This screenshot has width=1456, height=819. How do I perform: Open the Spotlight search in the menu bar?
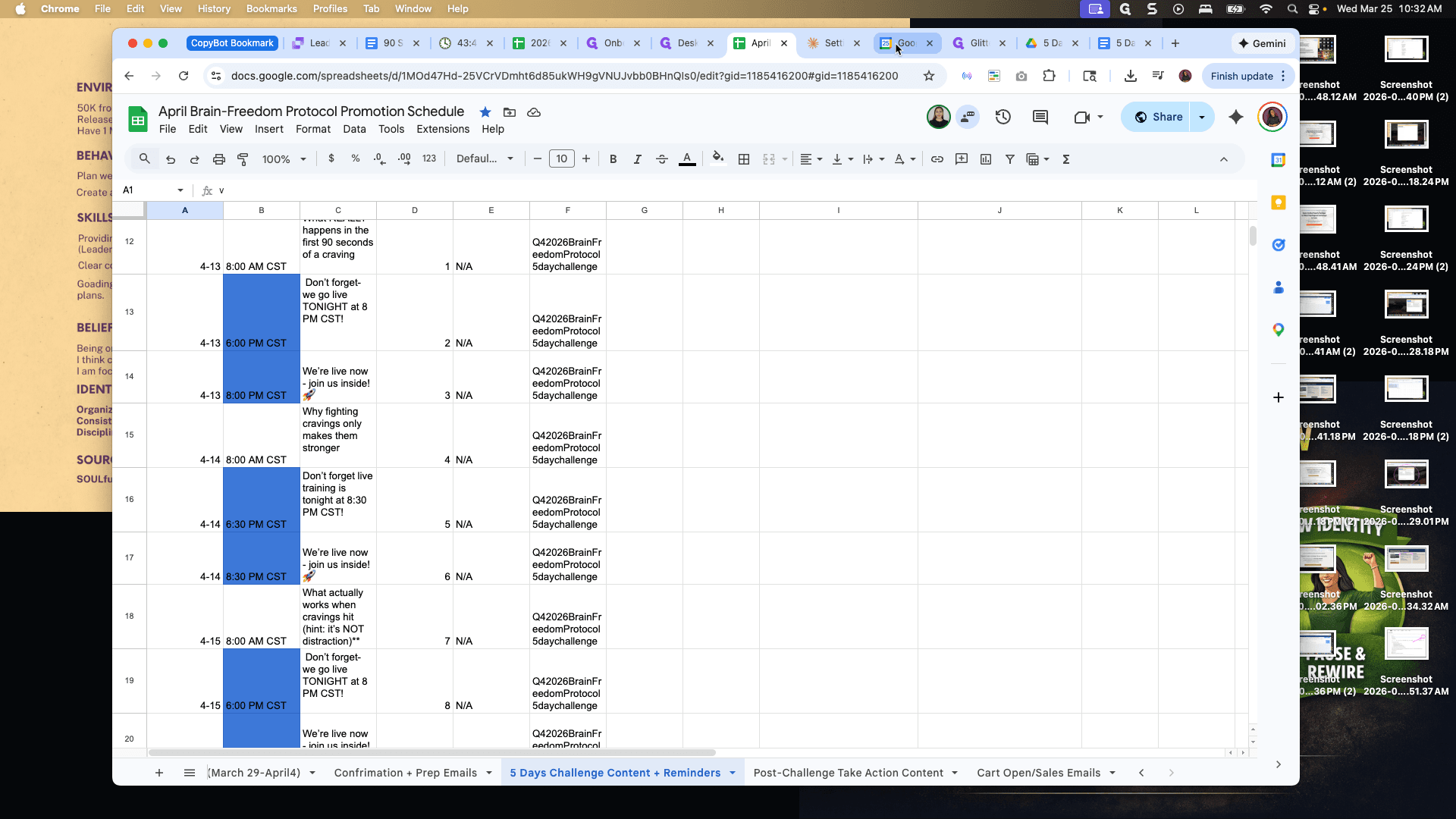point(1291,9)
